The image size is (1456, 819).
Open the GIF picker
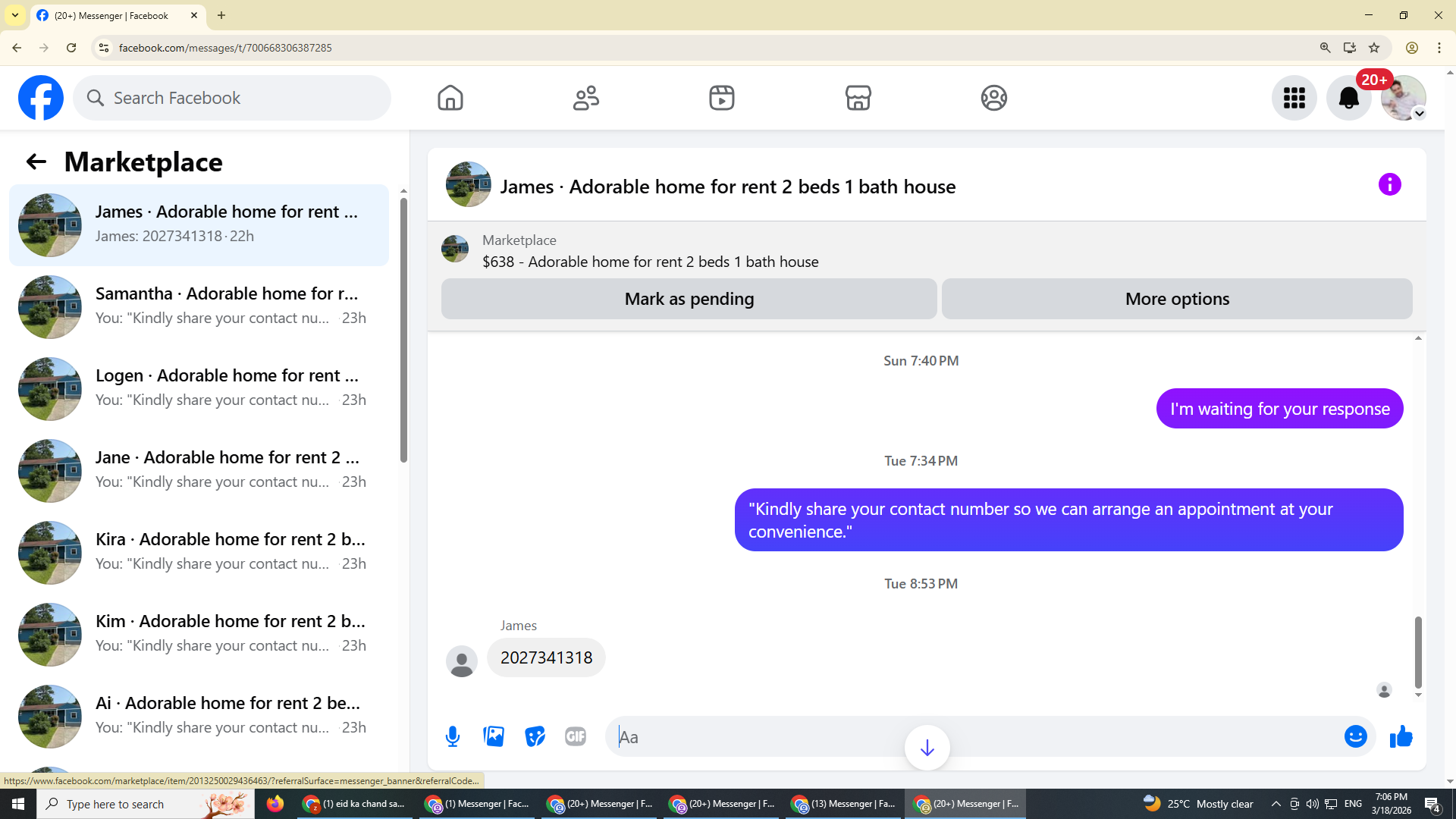[576, 736]
